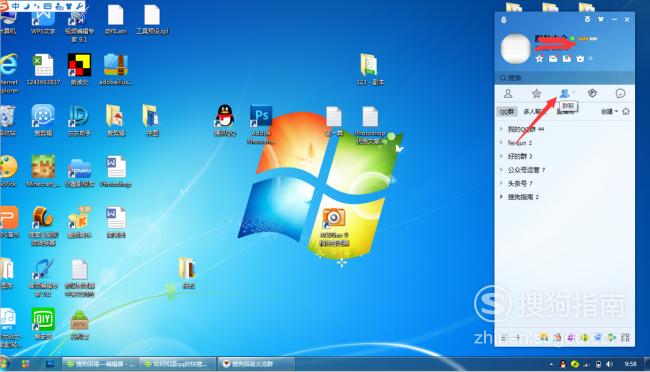Viewport: 650px width, 372px height.
Task: Select the QQ群 sub-tab
Action: click(507, 112)
